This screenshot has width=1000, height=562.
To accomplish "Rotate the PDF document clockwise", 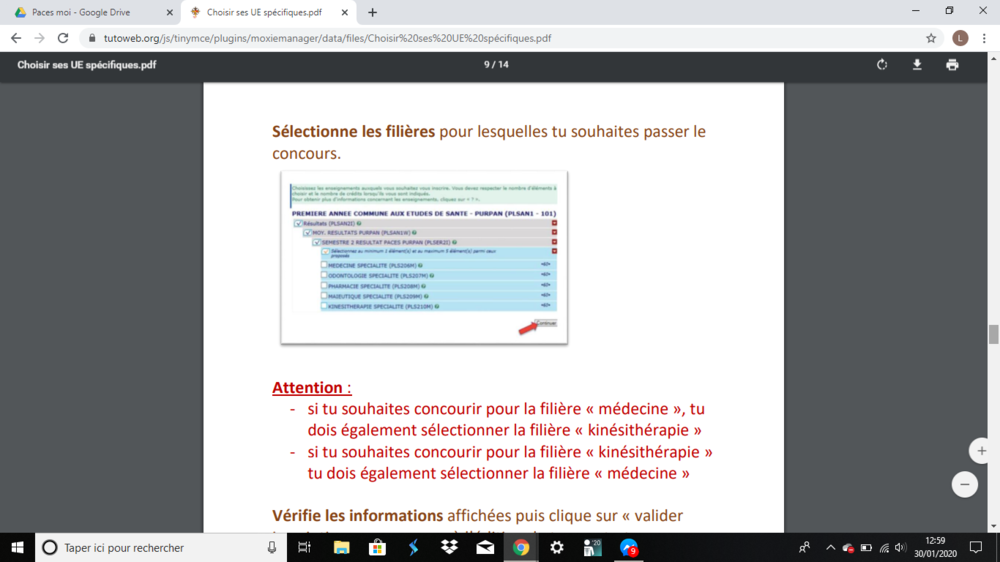I will 882,64.
